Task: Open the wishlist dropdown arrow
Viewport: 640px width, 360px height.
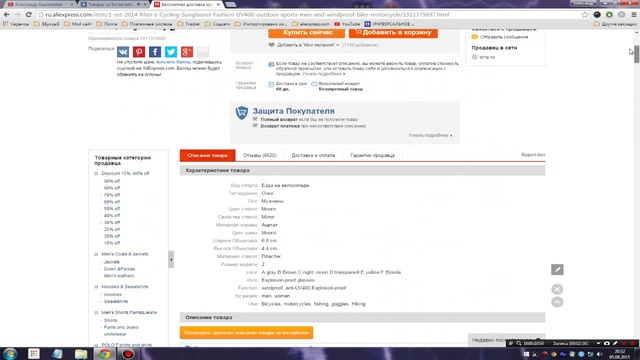Action: tap(338, 45)
